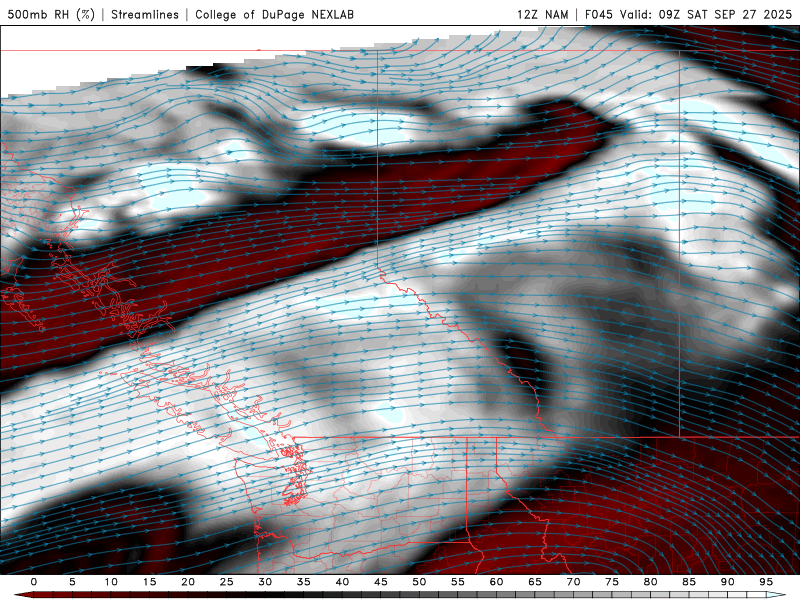Click the dark red left arrow of colorbar
The height and width of the screenshot is (600, 800).
[22, 595]
